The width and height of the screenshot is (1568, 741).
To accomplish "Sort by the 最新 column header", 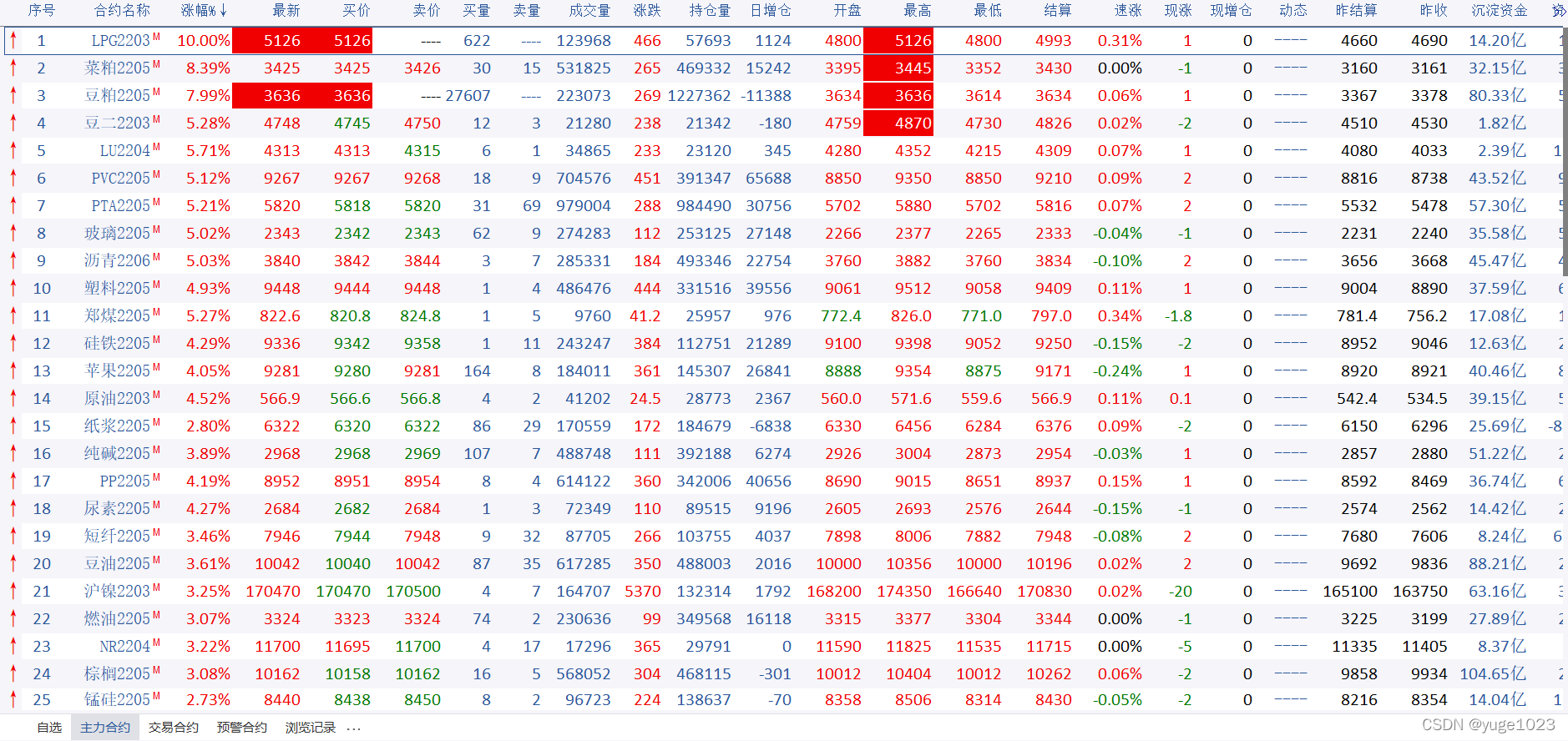I will click(x=286, y=11).
